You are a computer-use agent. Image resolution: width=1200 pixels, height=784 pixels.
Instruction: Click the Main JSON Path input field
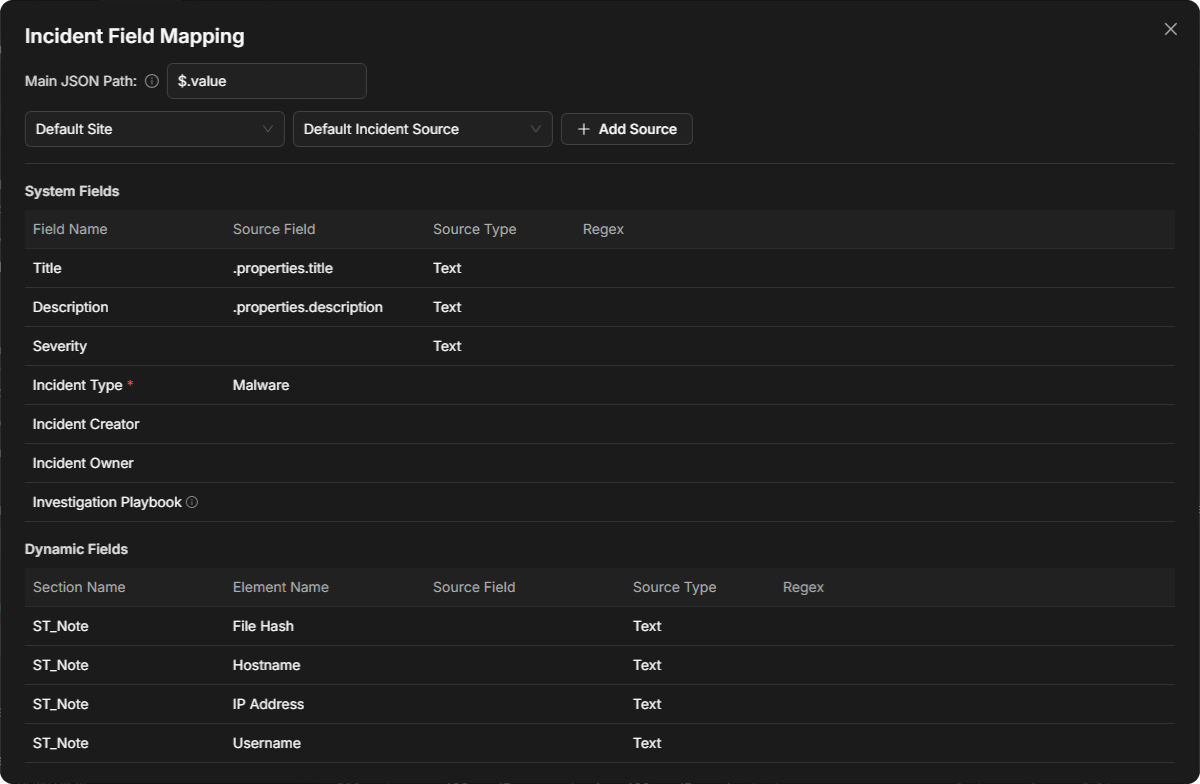pyautogui.click(x=267, y=81)
